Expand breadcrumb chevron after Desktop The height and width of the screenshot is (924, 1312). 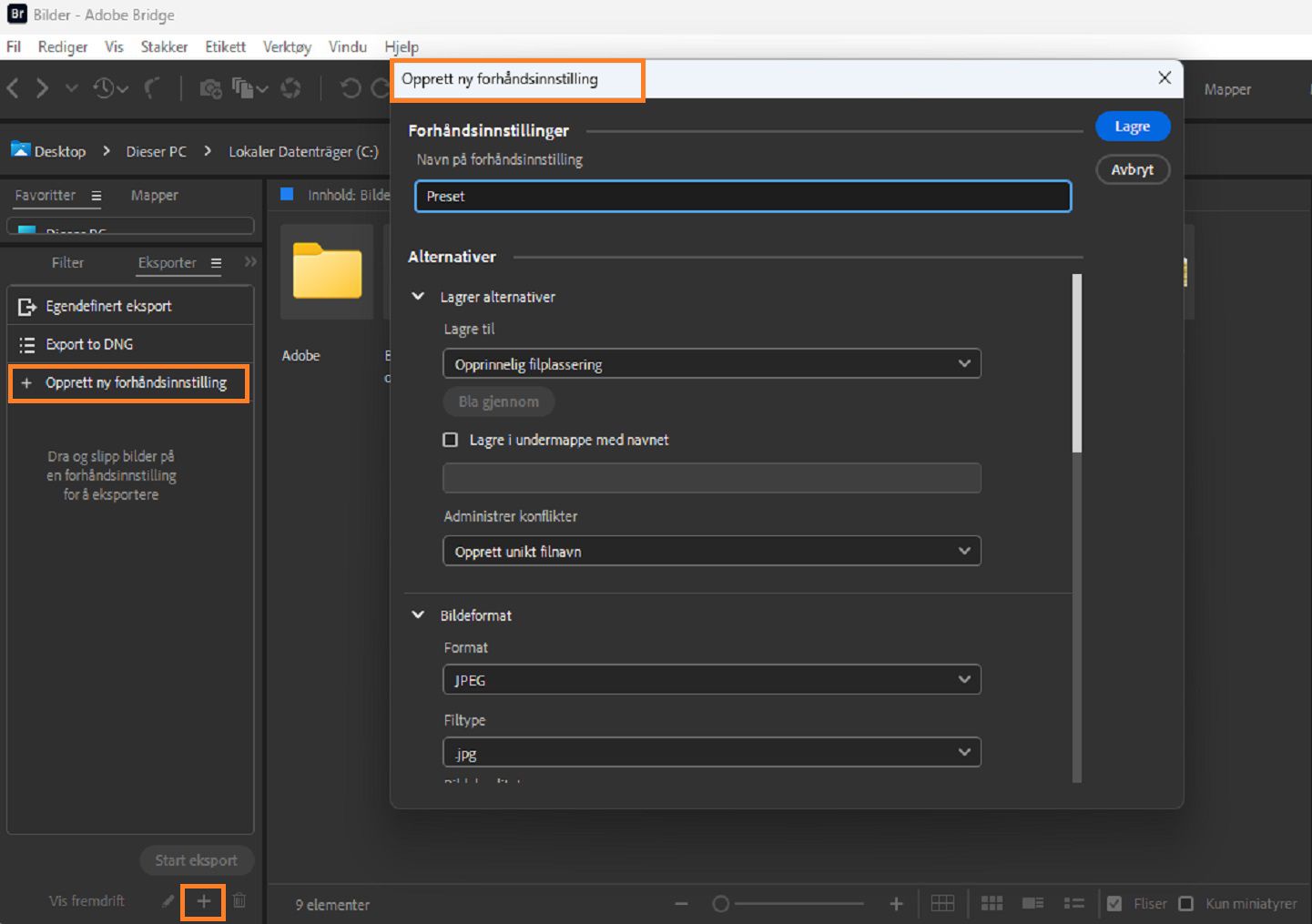point(106,151)
